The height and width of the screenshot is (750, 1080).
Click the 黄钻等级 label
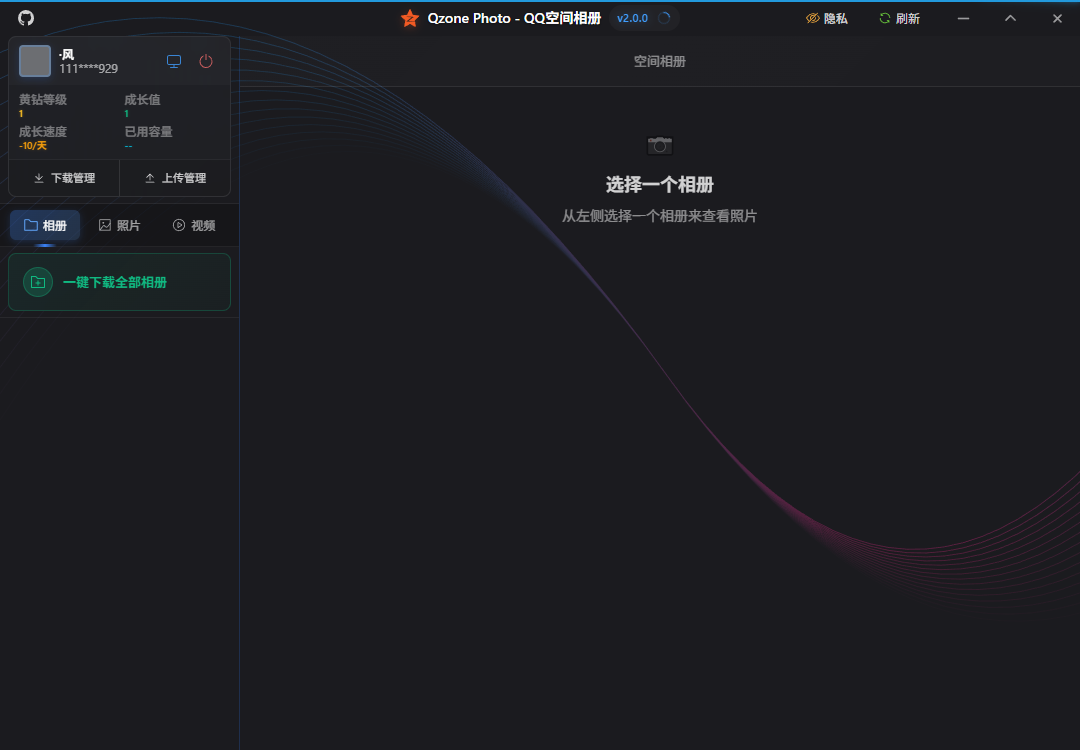click(43, 100)
